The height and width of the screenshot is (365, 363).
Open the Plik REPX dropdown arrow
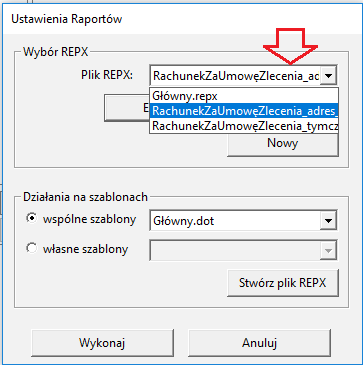(x=328, y=76)
